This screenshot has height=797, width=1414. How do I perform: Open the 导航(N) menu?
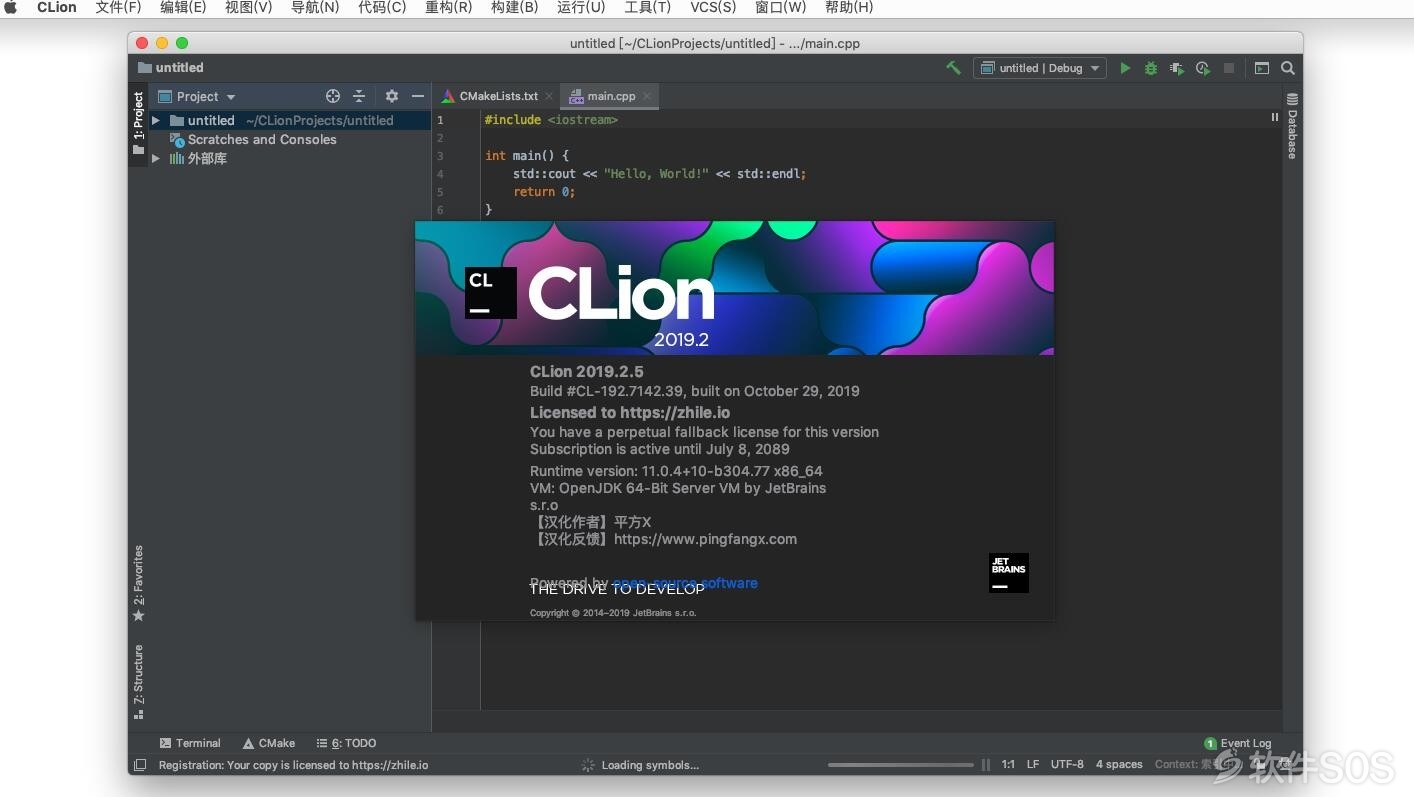pos(315,7)
